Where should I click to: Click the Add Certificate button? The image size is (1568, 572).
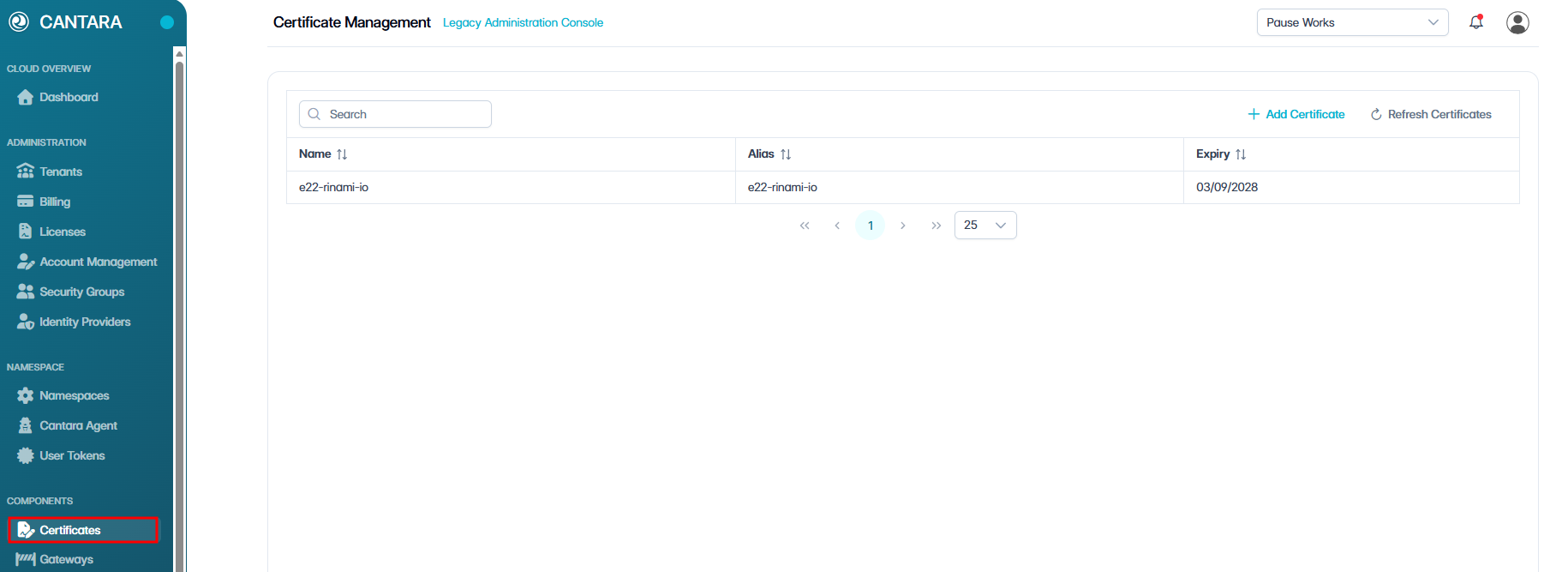(x=1296, y=114)
